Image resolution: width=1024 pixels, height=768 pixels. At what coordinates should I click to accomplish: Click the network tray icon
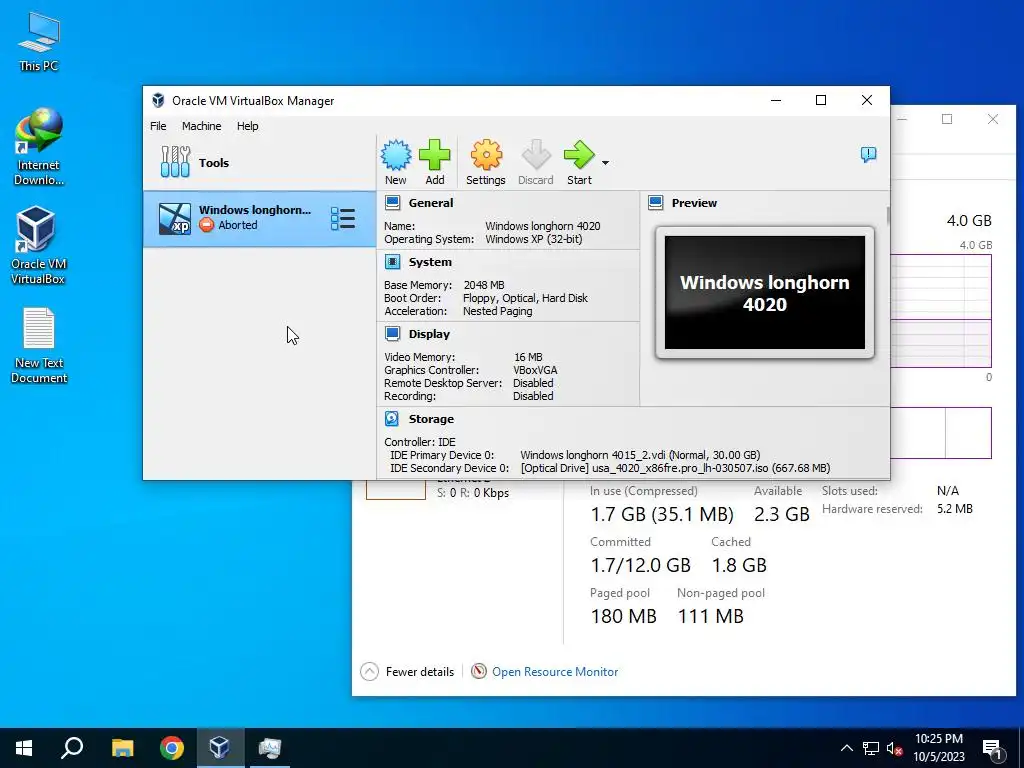(871, 748)
